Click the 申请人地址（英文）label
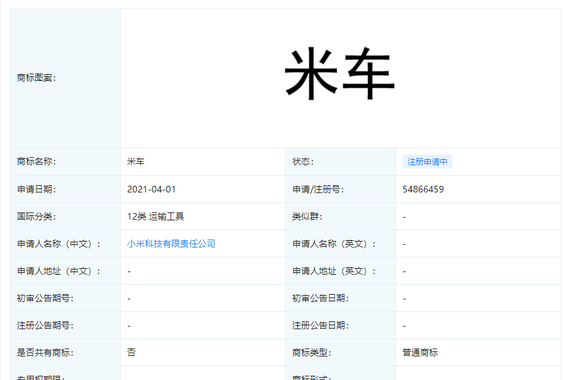570x380 pixels. pyautogui.click(x=334, y=271)
